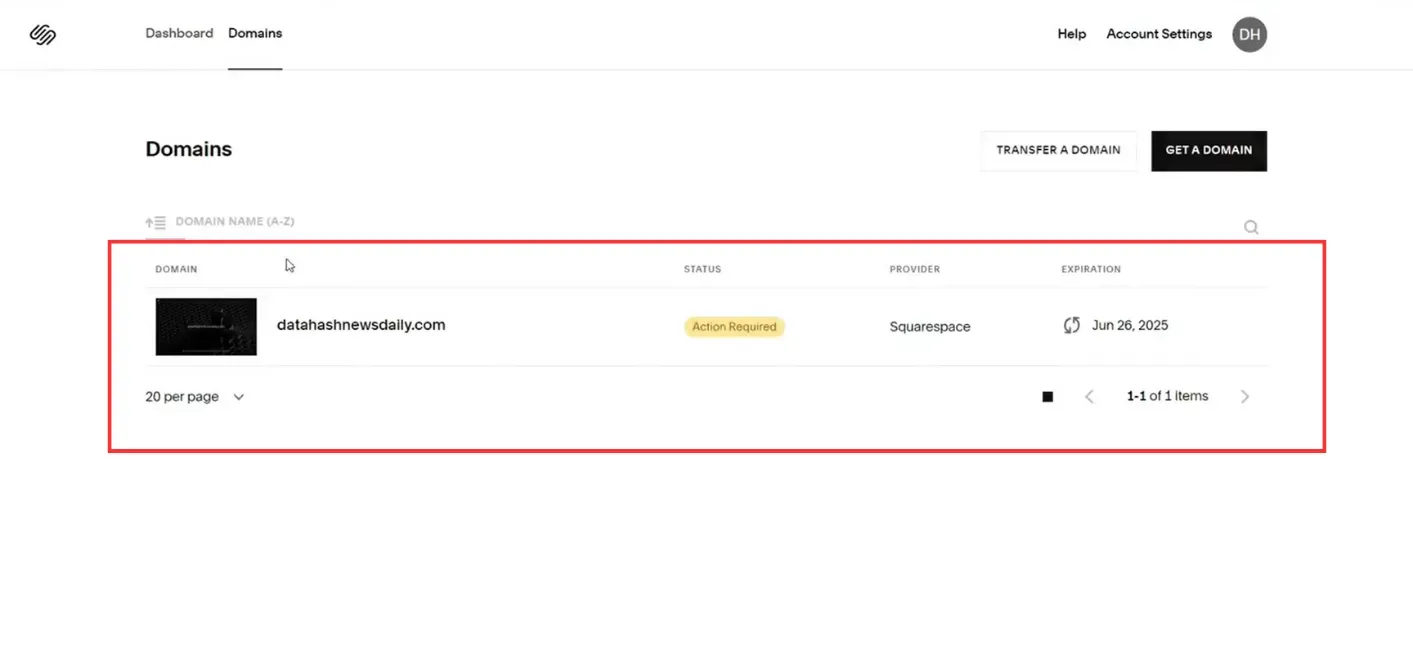Image resolution: width=1413 pixels, height=662 pixels.
Task: Click the auto-renew icon beside Jun 26, 2025
Action: tap(1072, 325)
